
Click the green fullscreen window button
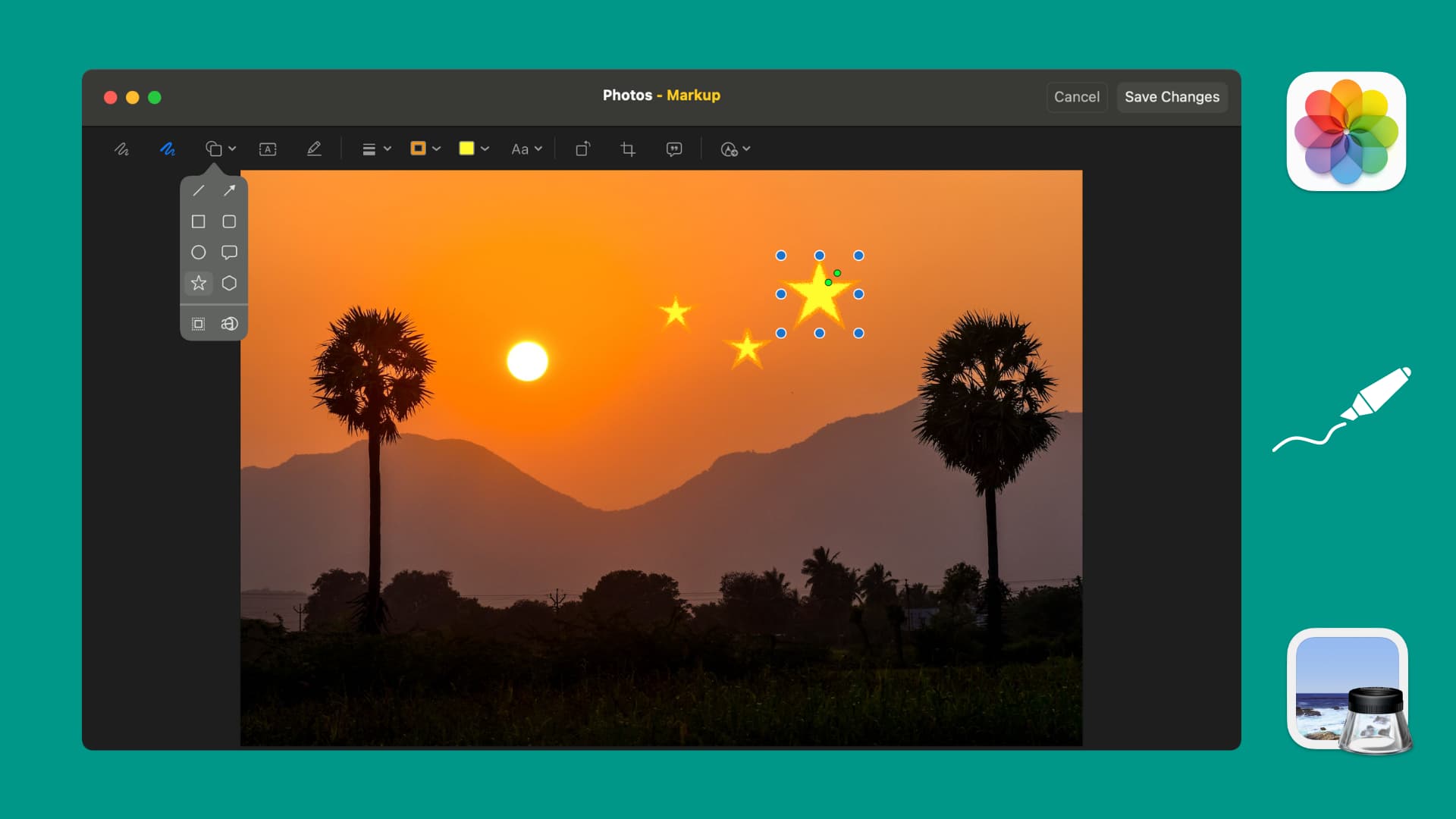tap(155, 98)
